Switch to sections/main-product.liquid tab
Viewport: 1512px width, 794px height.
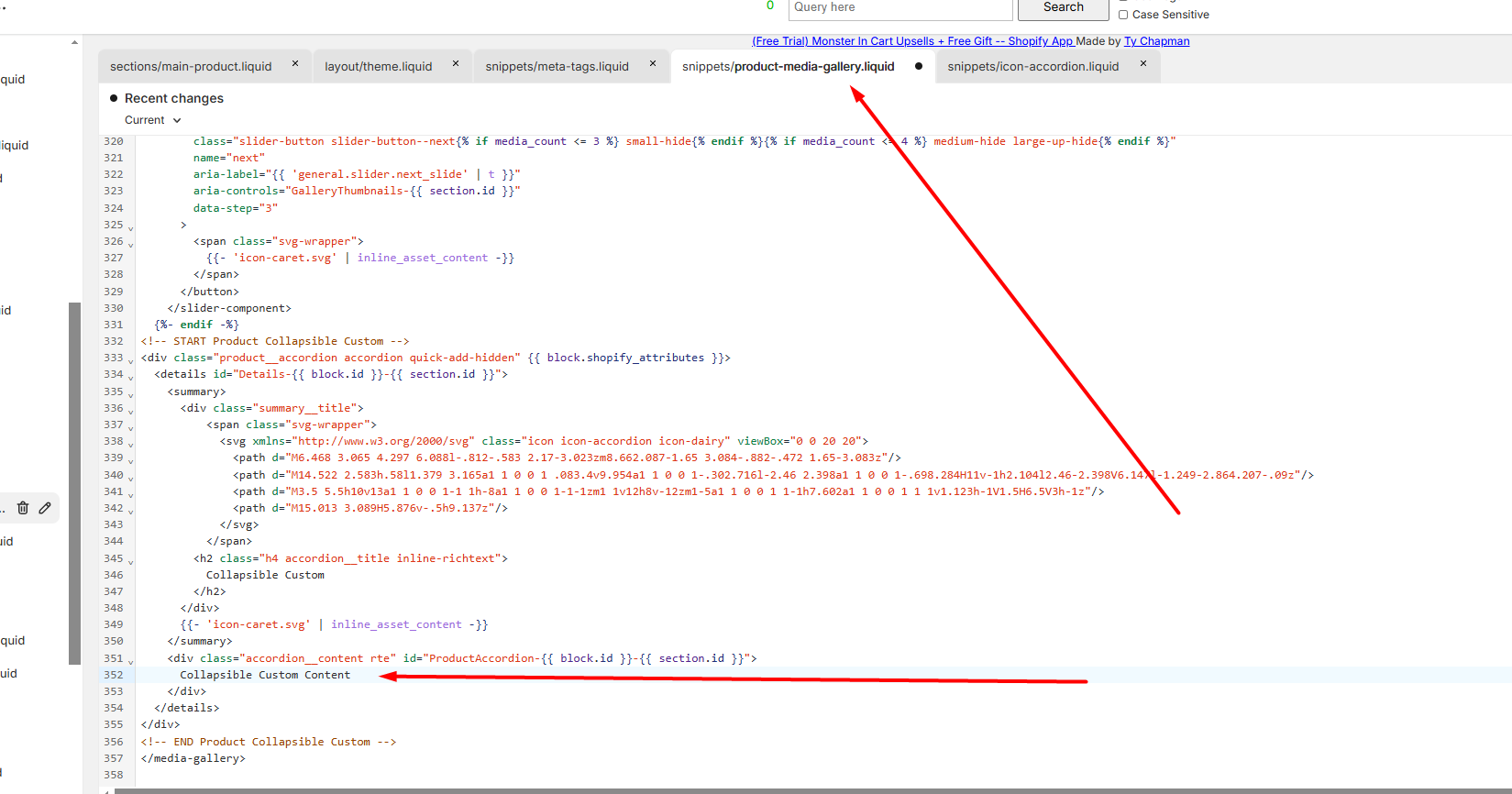coord(191,66)
